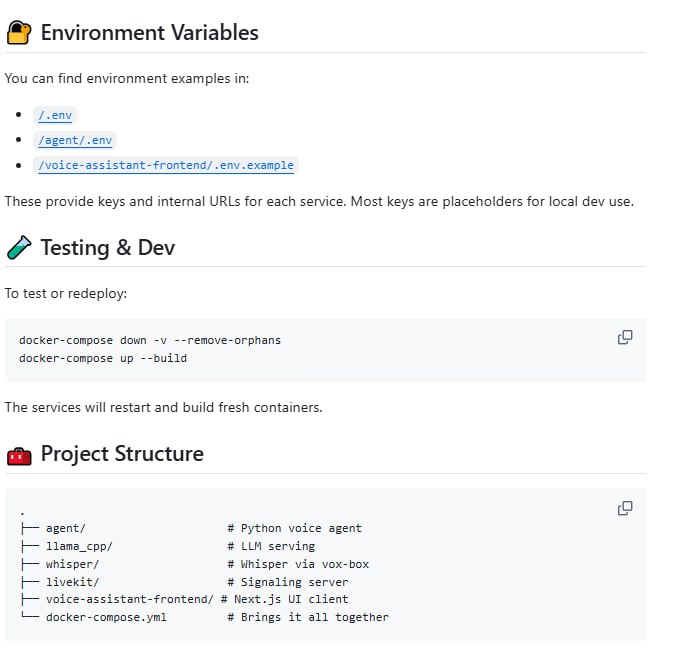Click the toolbox emoji beside Project Structure

(18, 455)
